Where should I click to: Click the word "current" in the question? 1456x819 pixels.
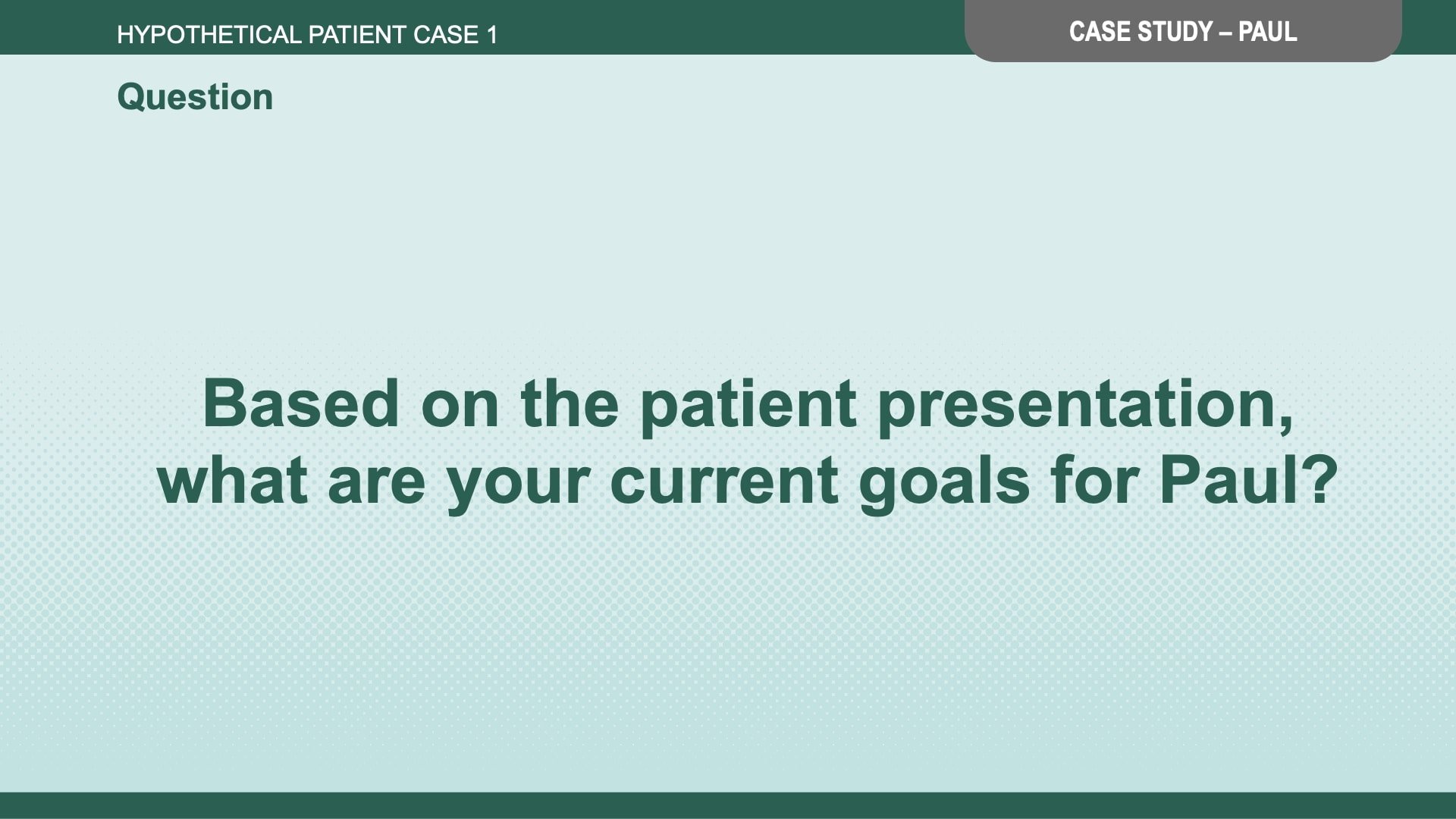(x=724, y=481)
